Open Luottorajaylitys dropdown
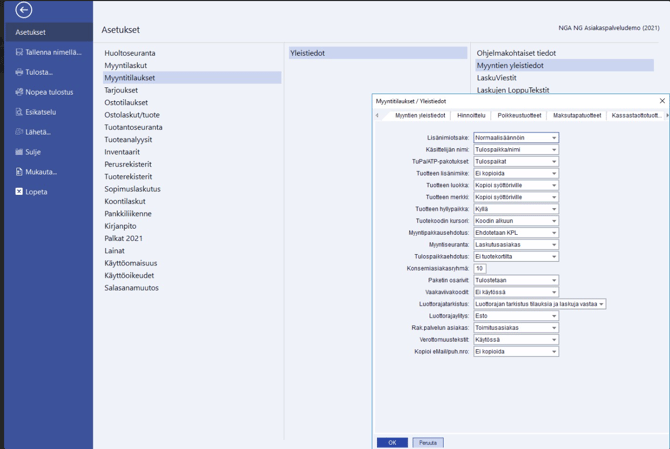This screenshot has width=670, height=449. click(516, 316)
